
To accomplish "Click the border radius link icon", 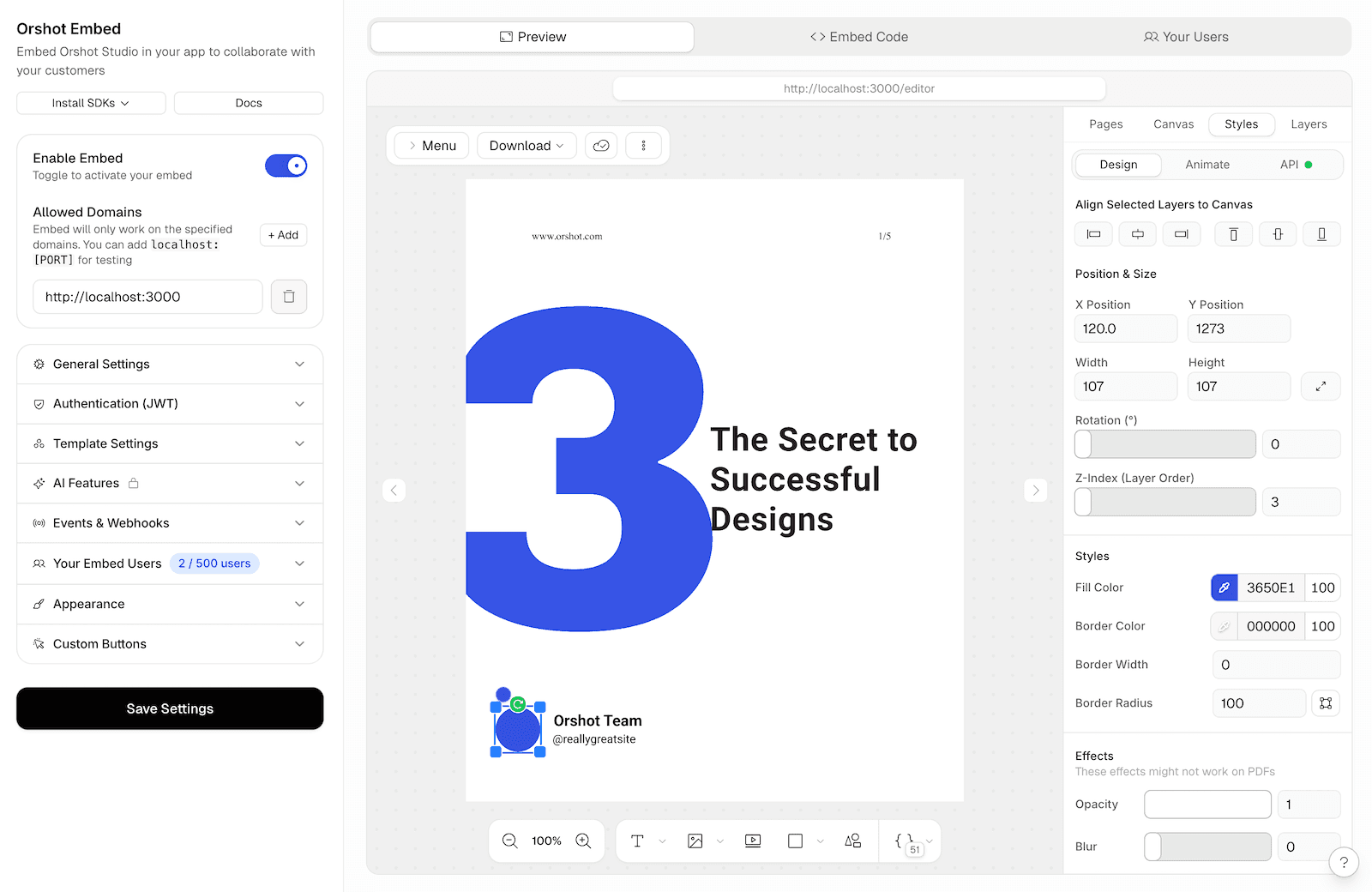I will click(1325, 702).
